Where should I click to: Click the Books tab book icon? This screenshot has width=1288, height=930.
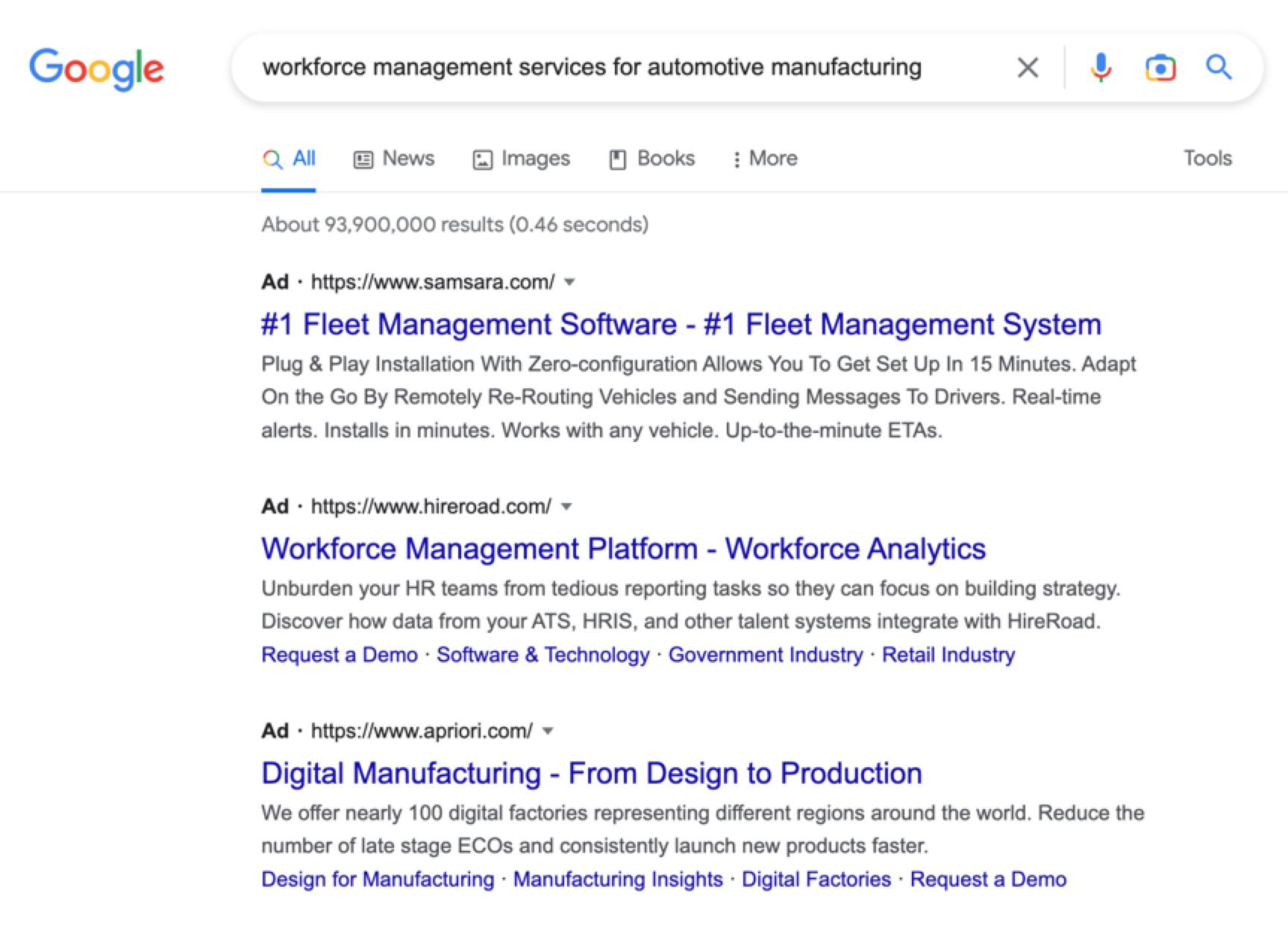[617, 160]
